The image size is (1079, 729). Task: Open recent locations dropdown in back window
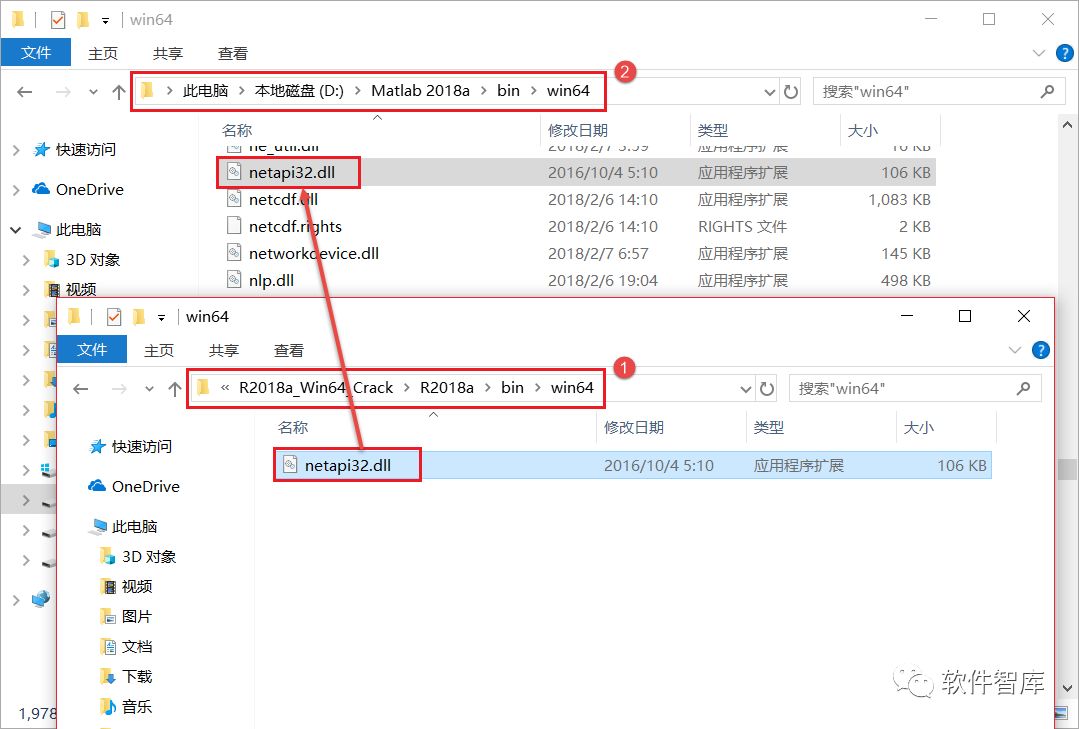click(x=93, y=92)
